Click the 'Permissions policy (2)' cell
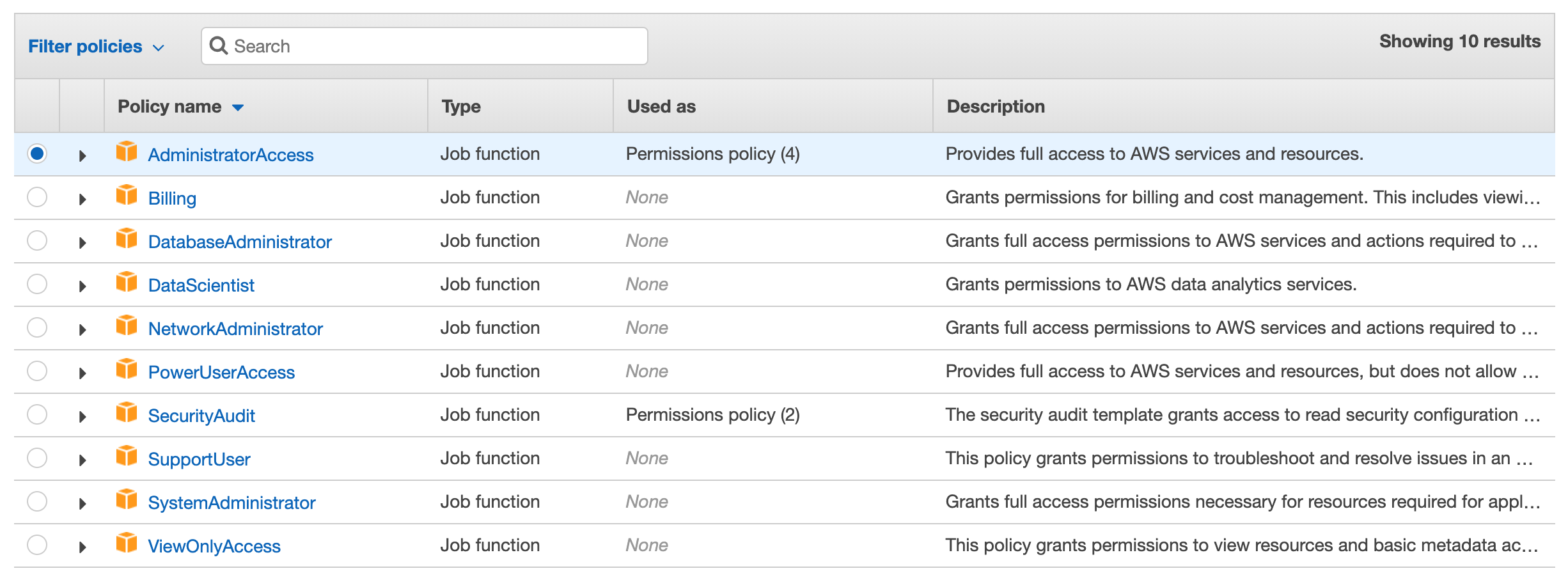 pyautogui.click(x=713, y=414)
